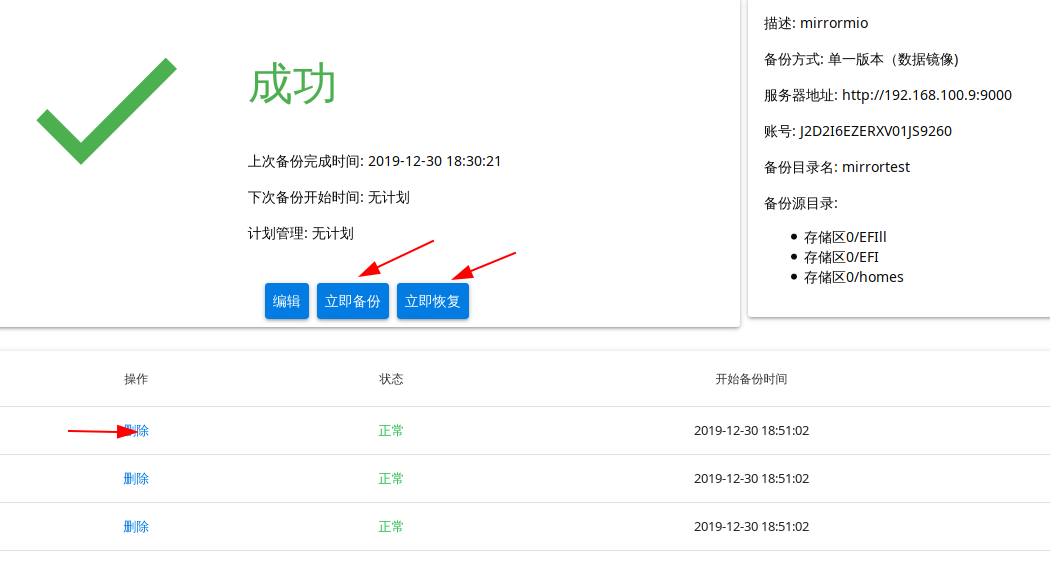Select the 存储区0/homes source directory item

pos(853,277)
